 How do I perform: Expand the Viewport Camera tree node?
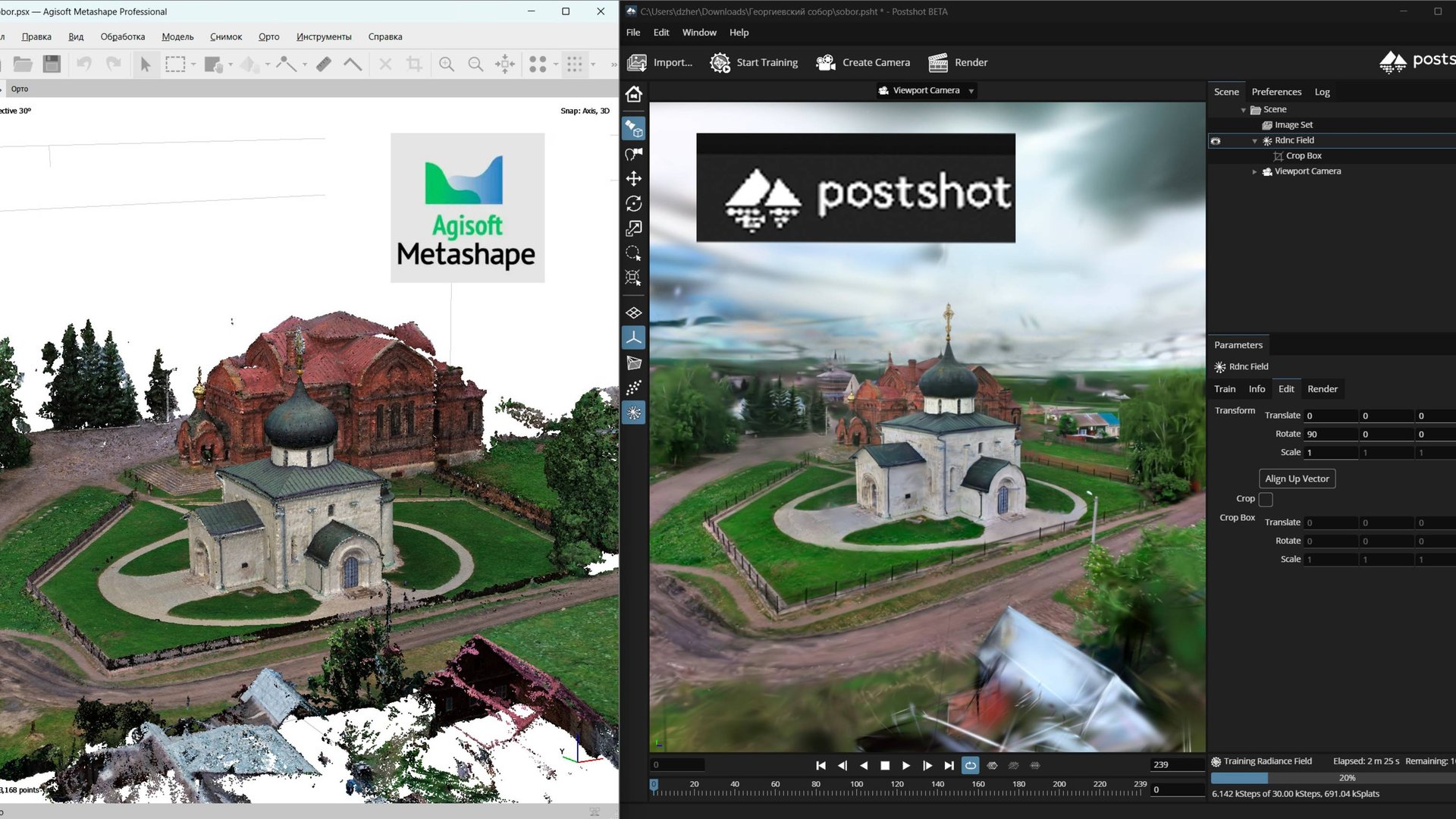point(1254,171)
